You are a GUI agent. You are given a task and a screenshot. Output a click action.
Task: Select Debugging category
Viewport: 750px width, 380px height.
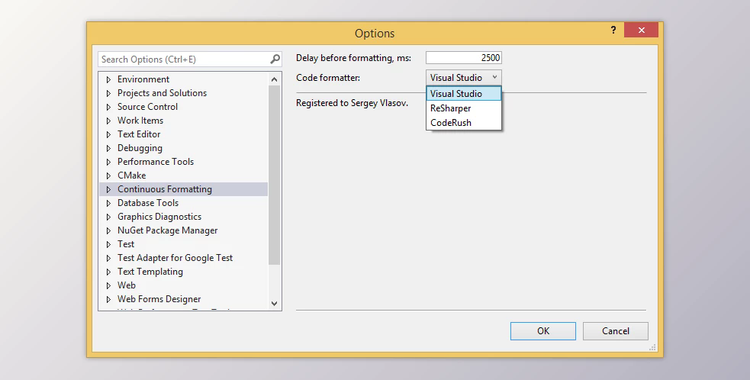[x=140, y=148]
